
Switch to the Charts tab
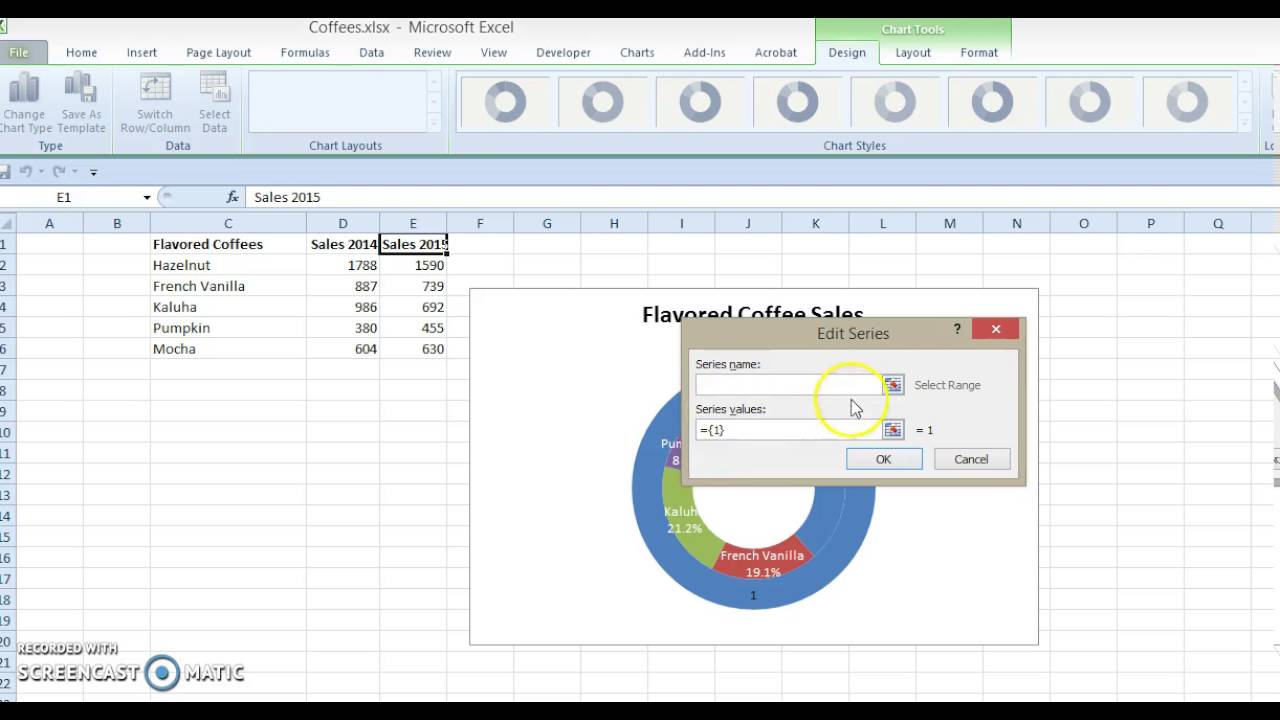pos(637,52)
